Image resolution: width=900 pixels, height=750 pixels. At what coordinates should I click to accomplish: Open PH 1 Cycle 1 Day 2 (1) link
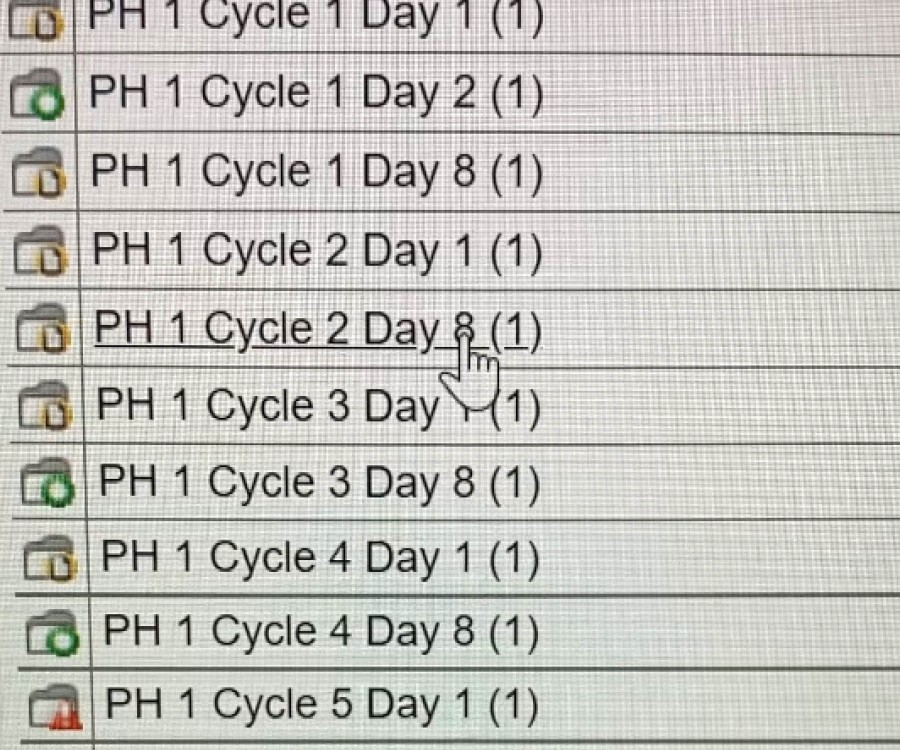[x=316, y=94]
